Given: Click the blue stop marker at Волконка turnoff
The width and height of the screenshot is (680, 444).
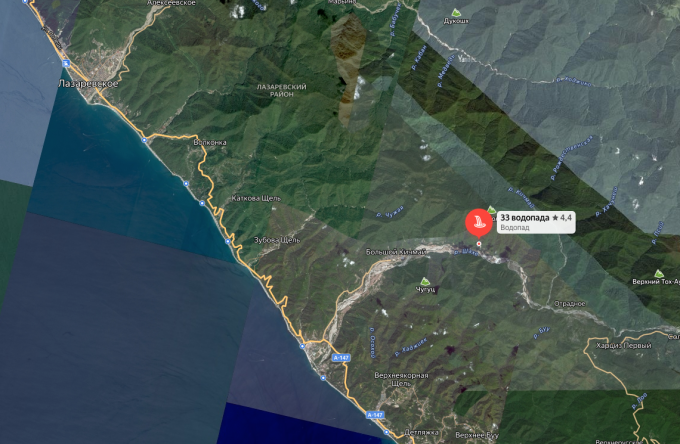Looking at the screenshot, I should (144, 140).
